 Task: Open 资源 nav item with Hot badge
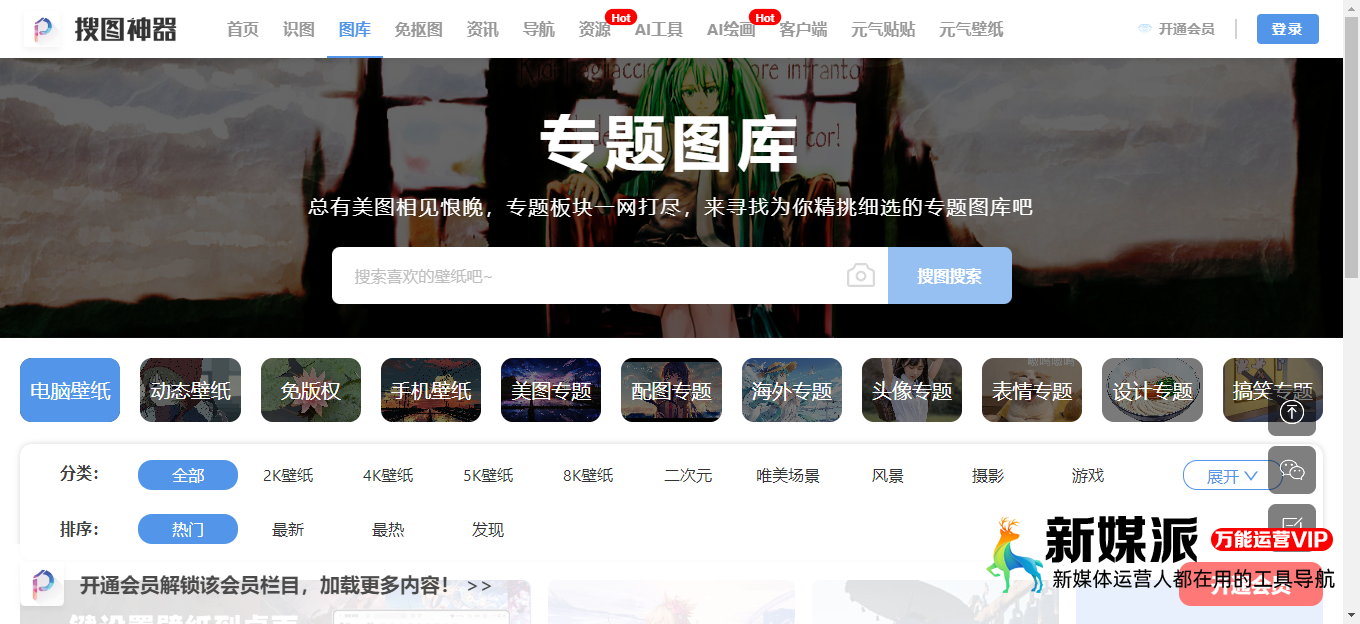(595, 29)
